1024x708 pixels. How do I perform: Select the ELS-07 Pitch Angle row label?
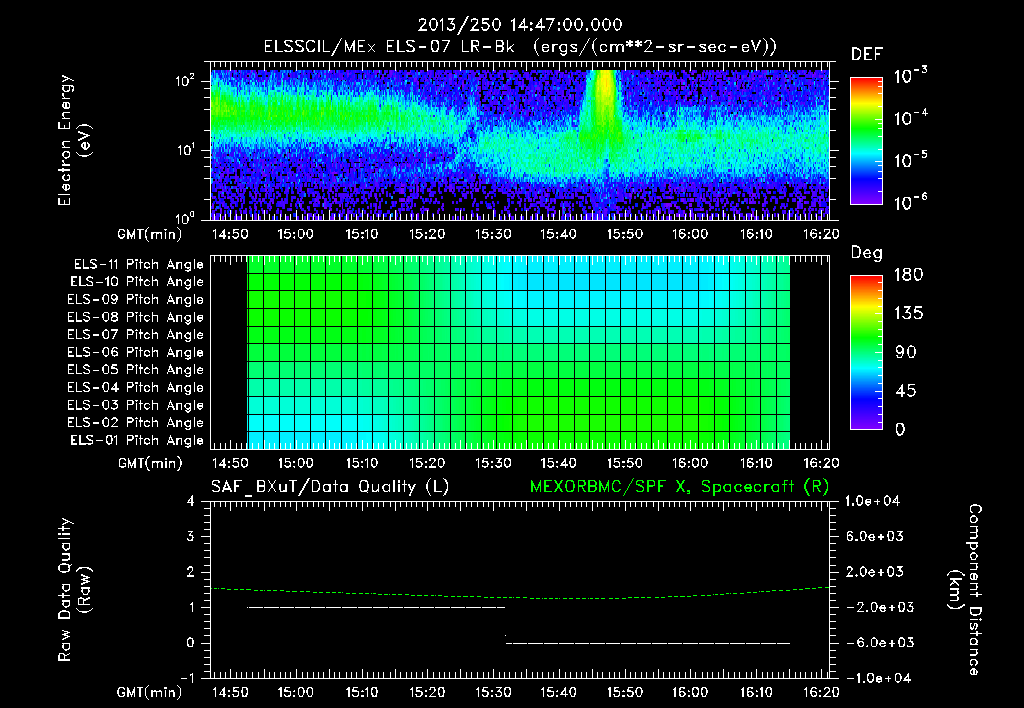tap(135, 334)
